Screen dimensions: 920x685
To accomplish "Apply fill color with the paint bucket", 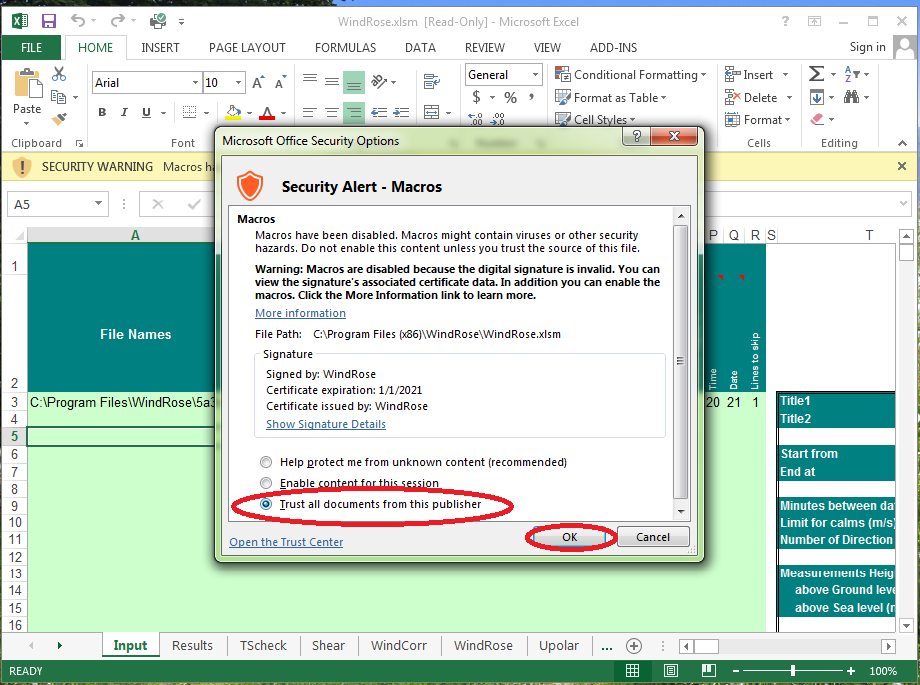I will (x=234, y=112).
